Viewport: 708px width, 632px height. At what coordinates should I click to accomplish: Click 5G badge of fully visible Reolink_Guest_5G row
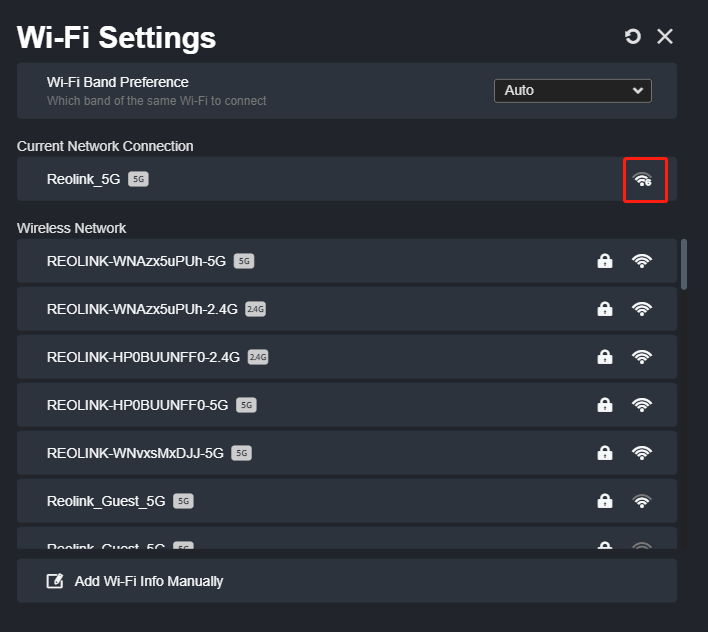tap(183, 501)
